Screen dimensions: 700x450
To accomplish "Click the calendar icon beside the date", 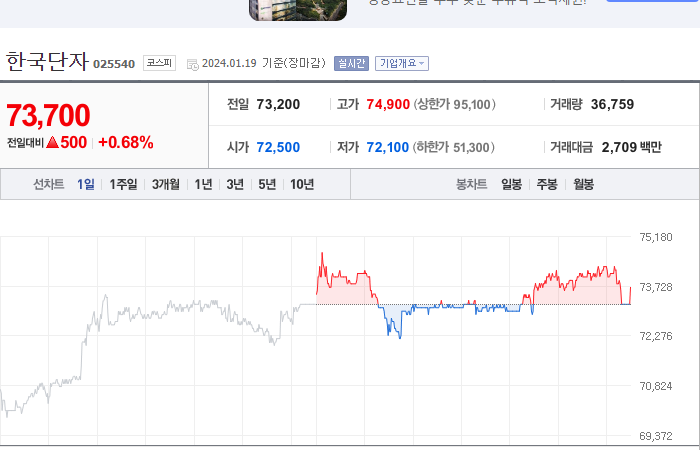I will point(192,64).
